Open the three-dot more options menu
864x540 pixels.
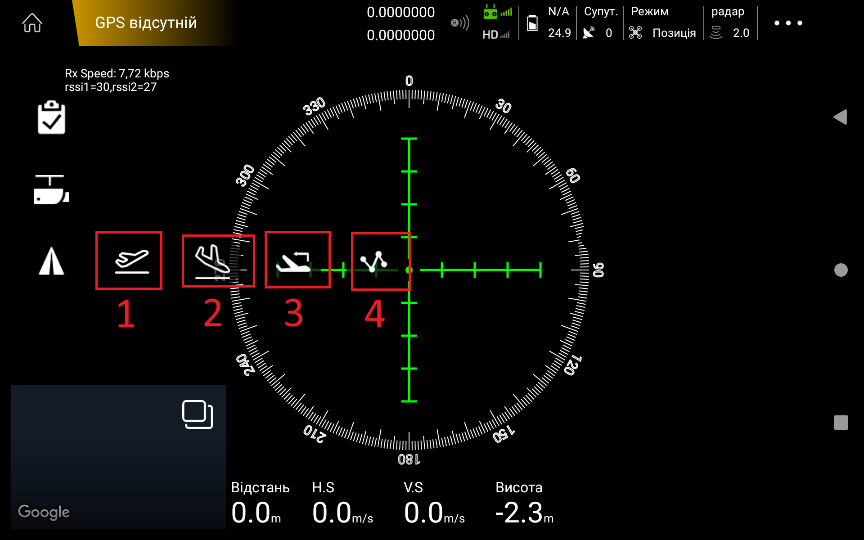click(x=788, y=23)
